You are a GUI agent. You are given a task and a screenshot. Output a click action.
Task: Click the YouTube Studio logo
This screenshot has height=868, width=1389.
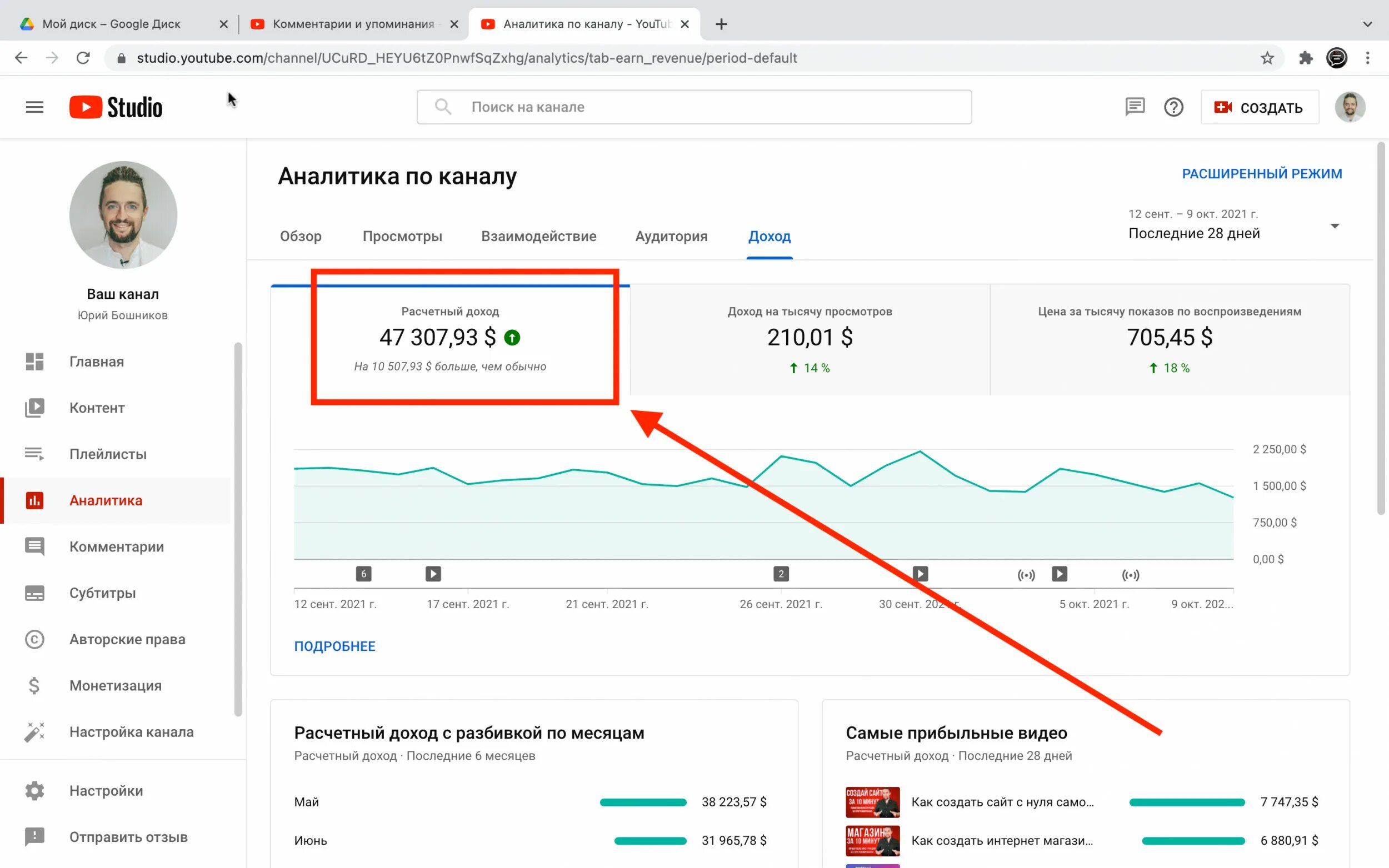(x=116, y=107)
